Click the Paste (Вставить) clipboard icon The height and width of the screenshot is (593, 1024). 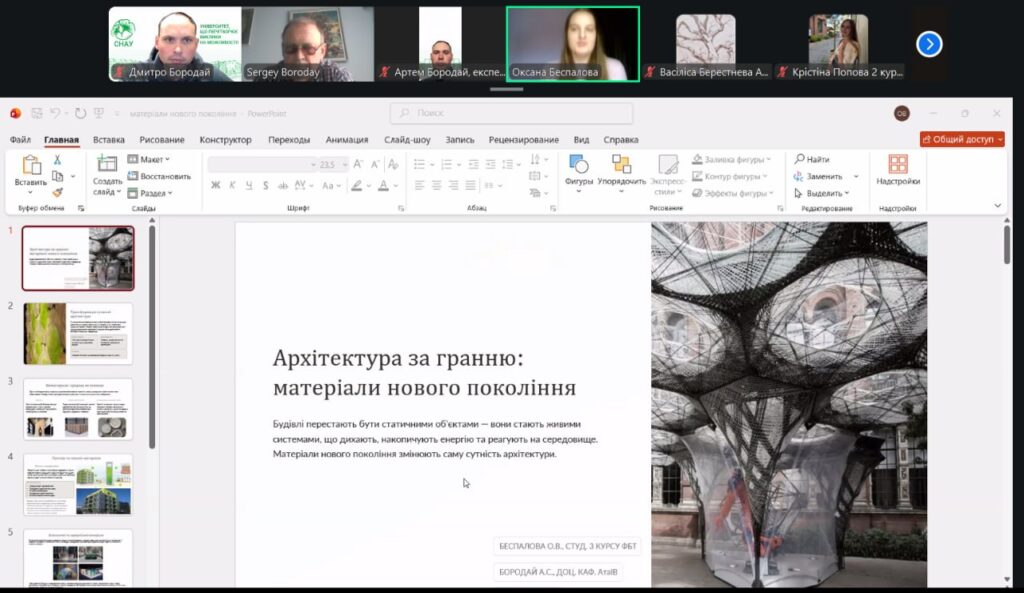31,166
